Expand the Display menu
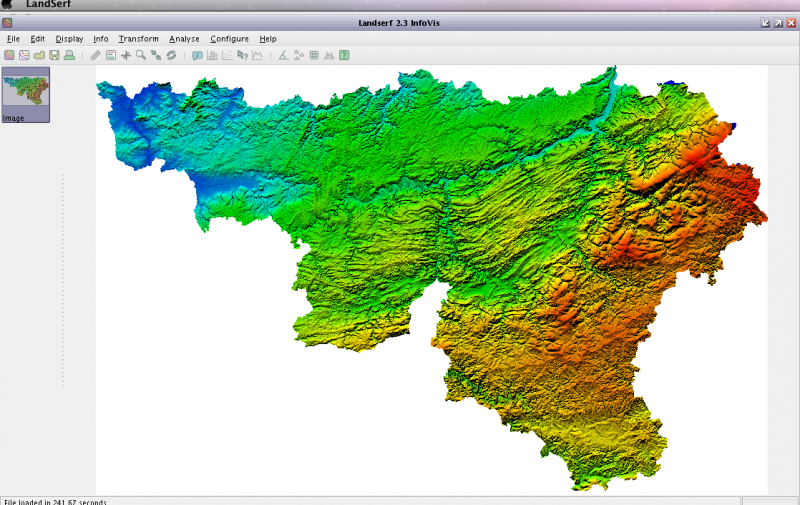Screen dimensions: 800x505 [x=69, y=39]
